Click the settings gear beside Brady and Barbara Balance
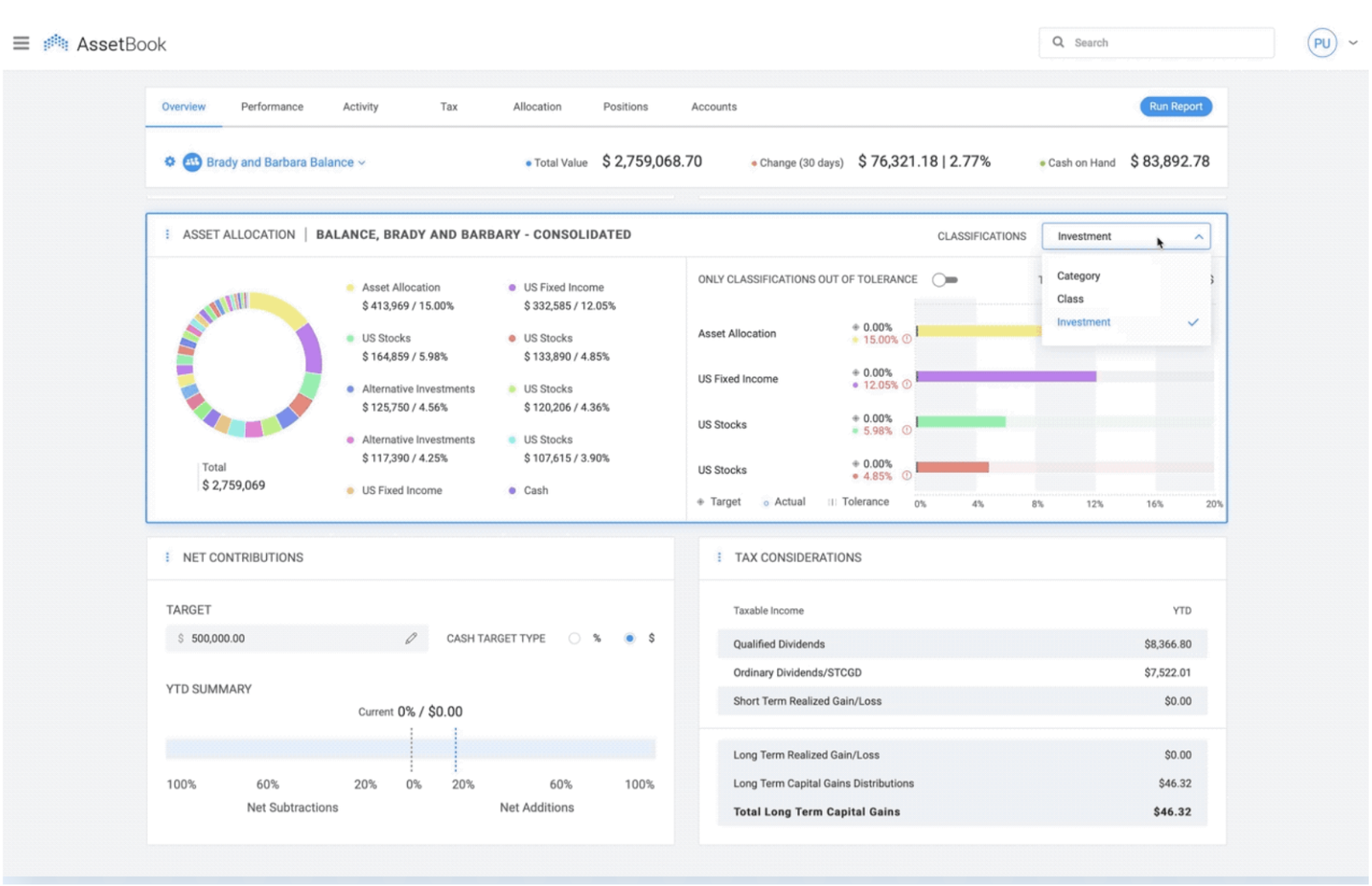This screenshot has height=886, width=1372. (170, 162)
